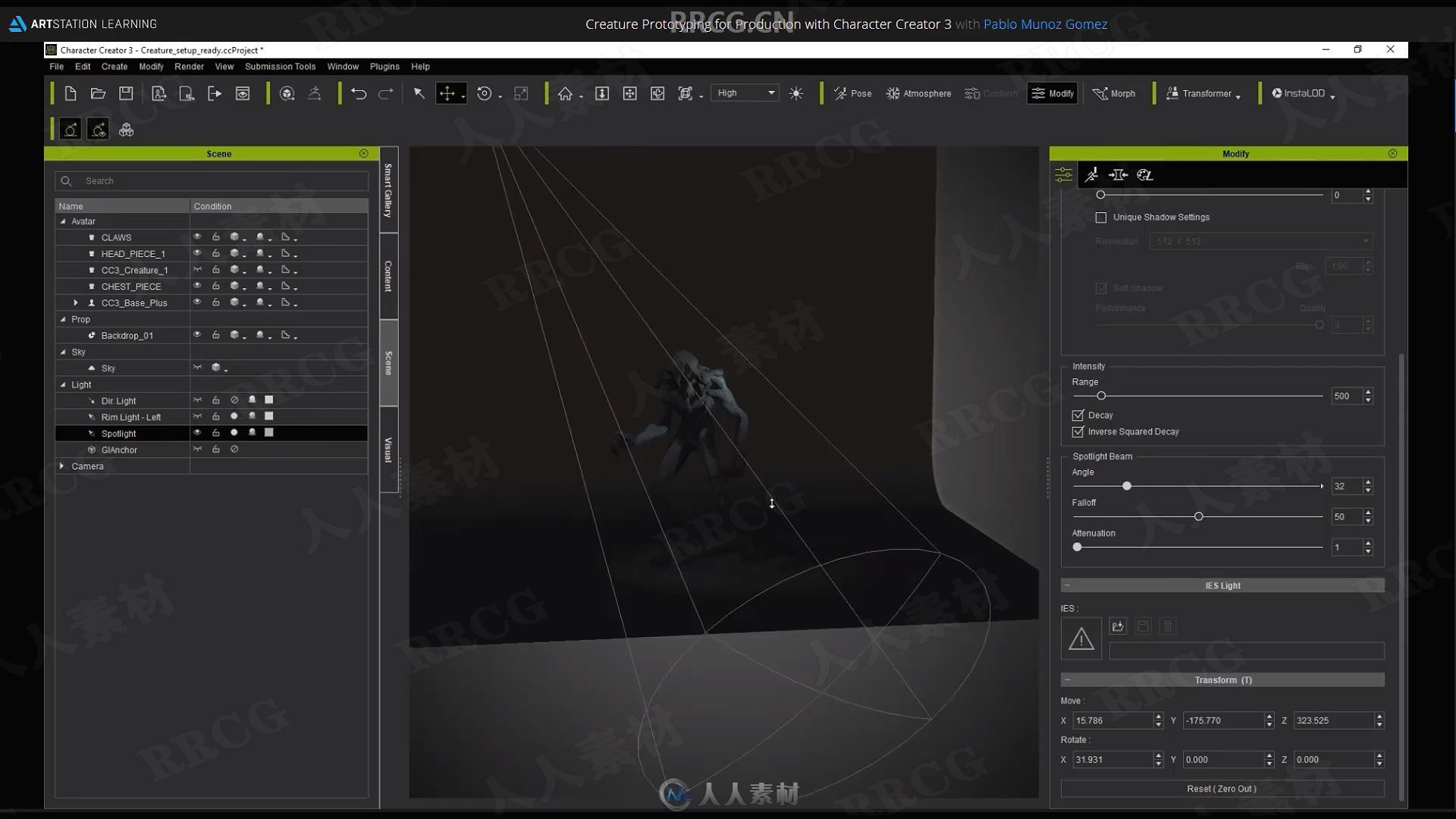Select the Dir. Light tree row

point(212,400)
